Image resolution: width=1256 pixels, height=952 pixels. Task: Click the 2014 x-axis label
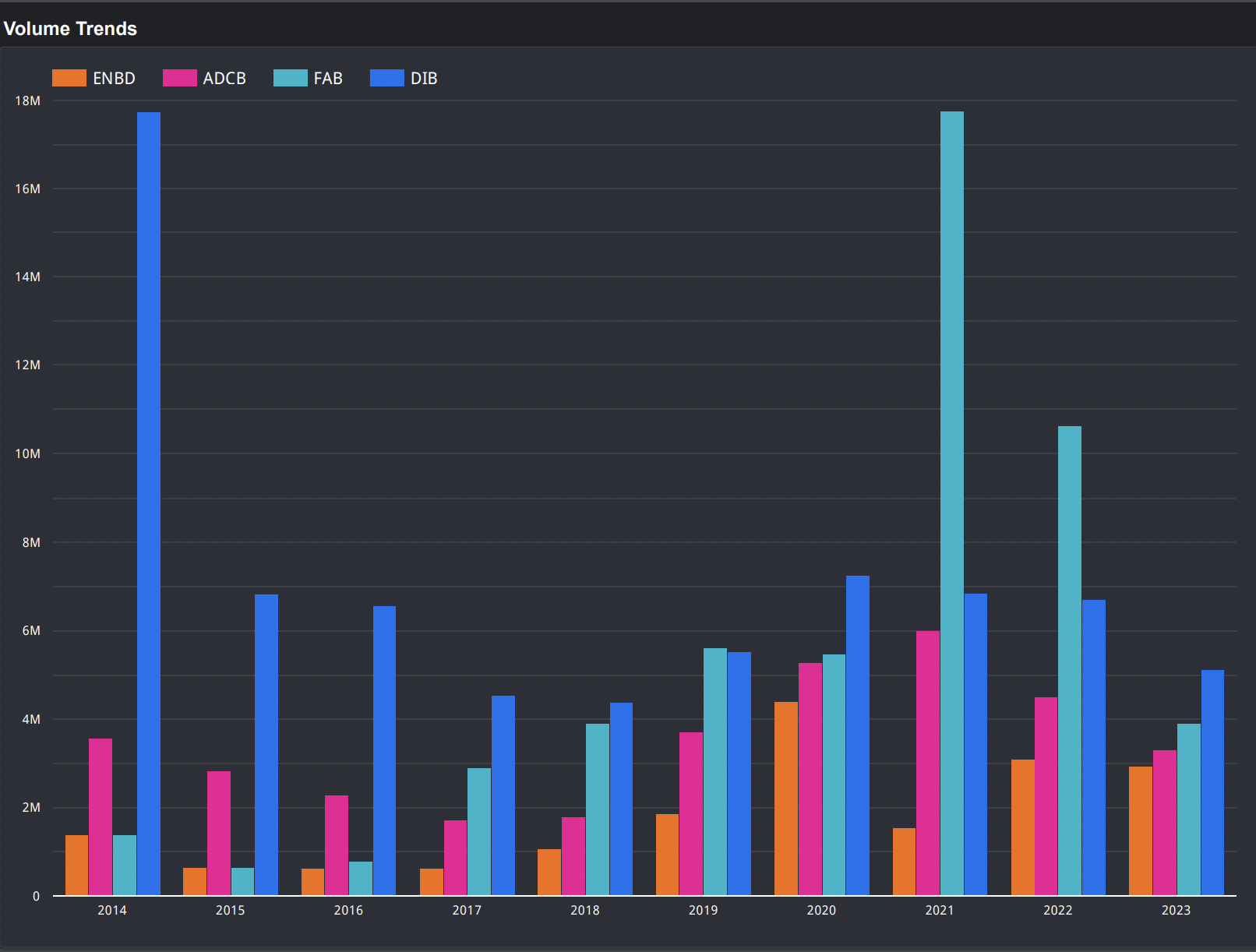point(112,910)
